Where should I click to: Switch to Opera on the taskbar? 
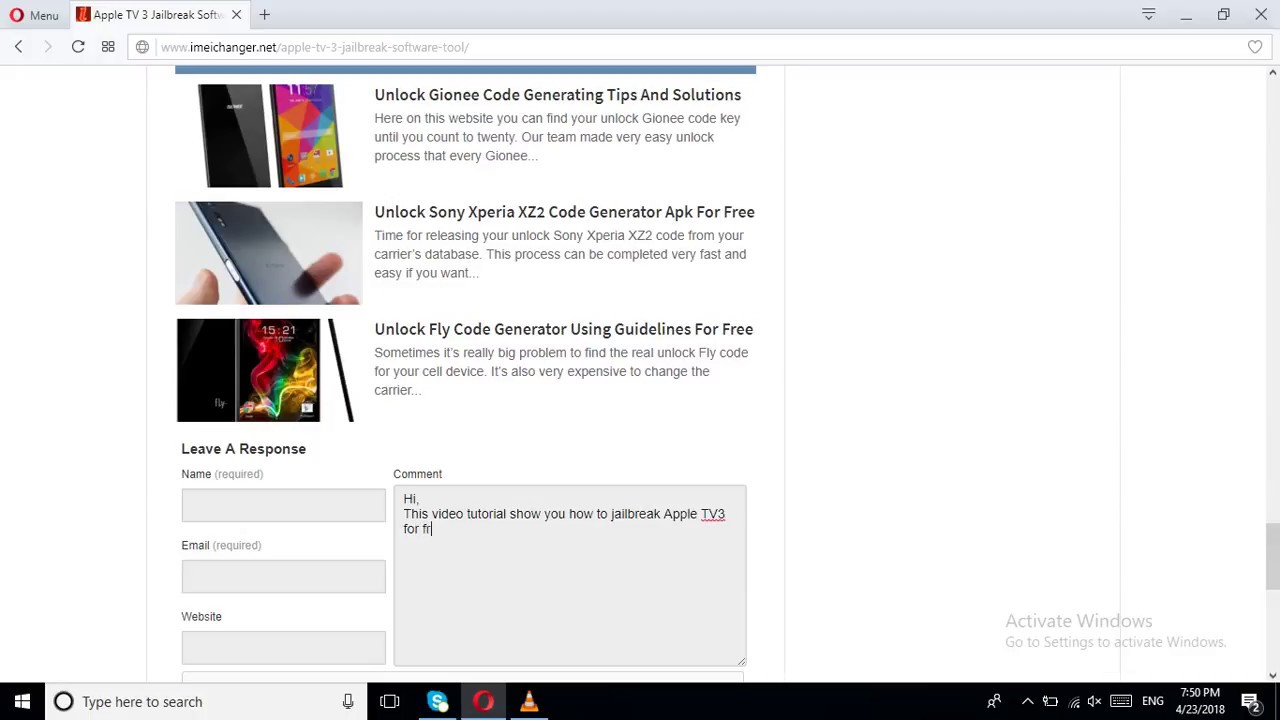click(x=483, y=702)
